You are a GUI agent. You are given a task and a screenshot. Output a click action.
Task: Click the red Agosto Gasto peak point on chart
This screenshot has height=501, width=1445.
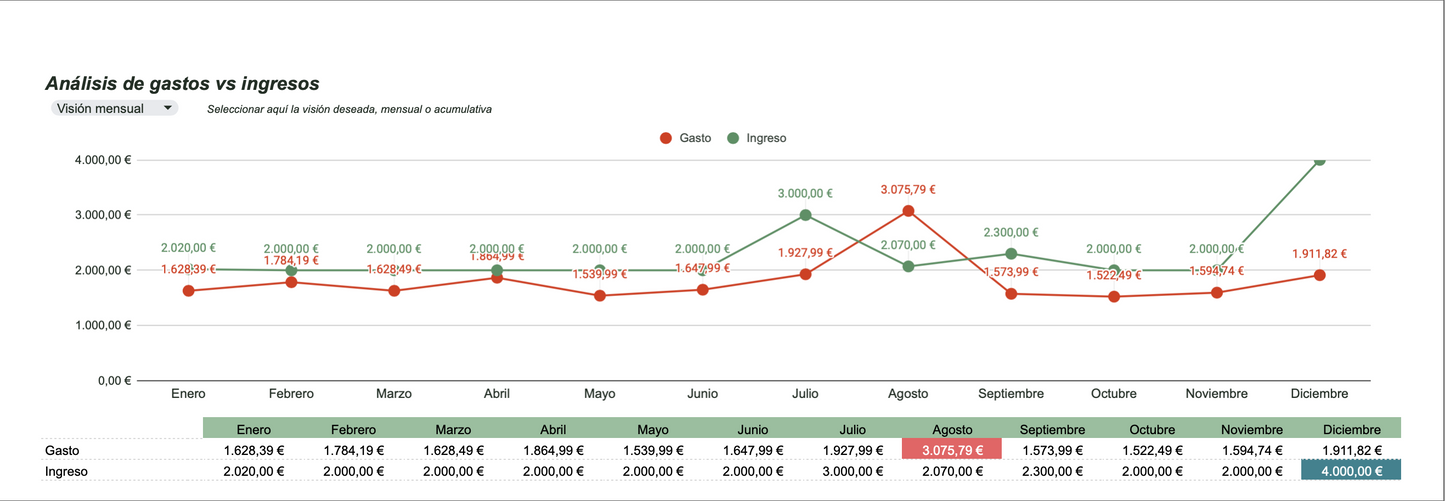tap(908, 211)
